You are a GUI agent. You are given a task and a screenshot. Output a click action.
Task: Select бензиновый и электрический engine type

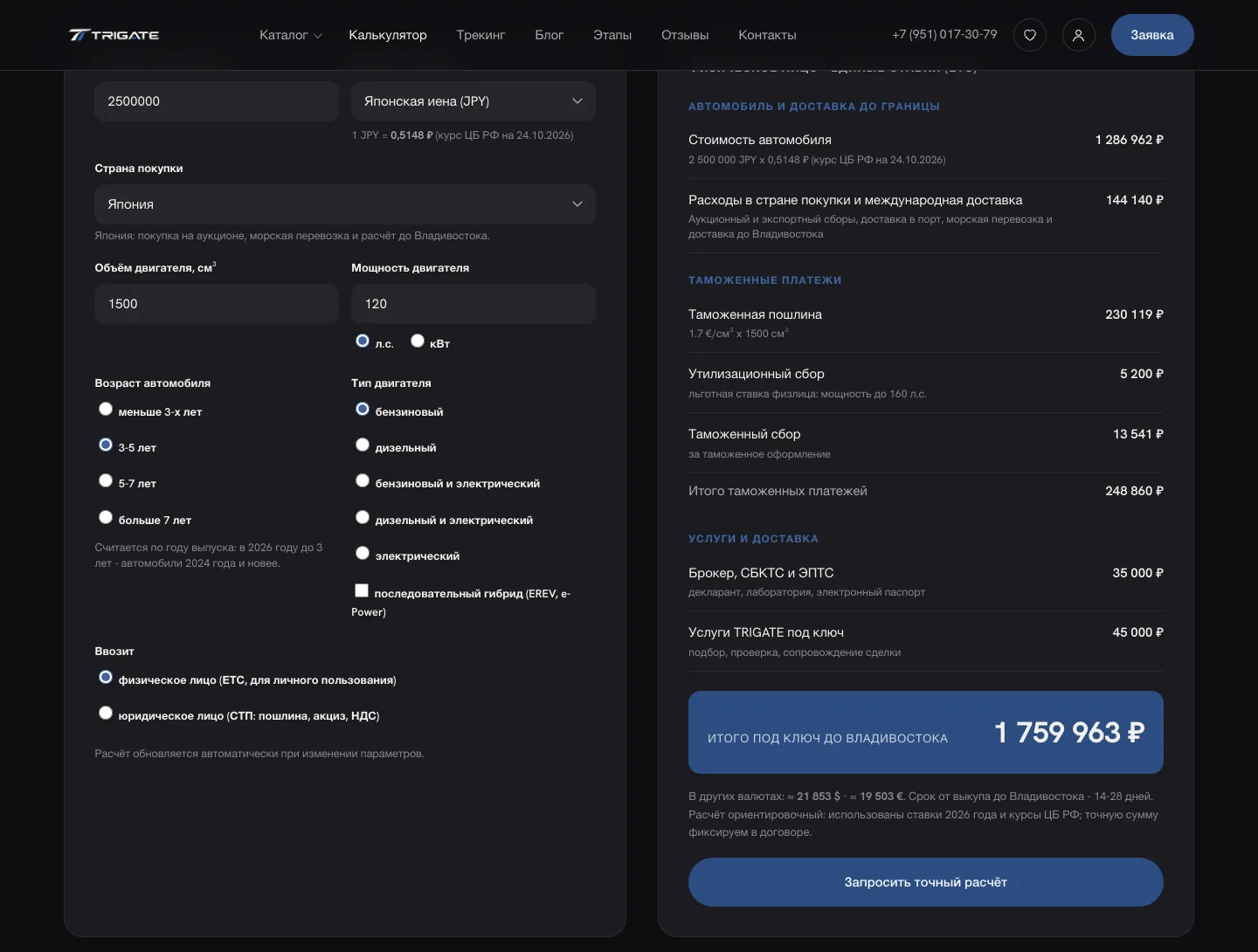point(363,480)
